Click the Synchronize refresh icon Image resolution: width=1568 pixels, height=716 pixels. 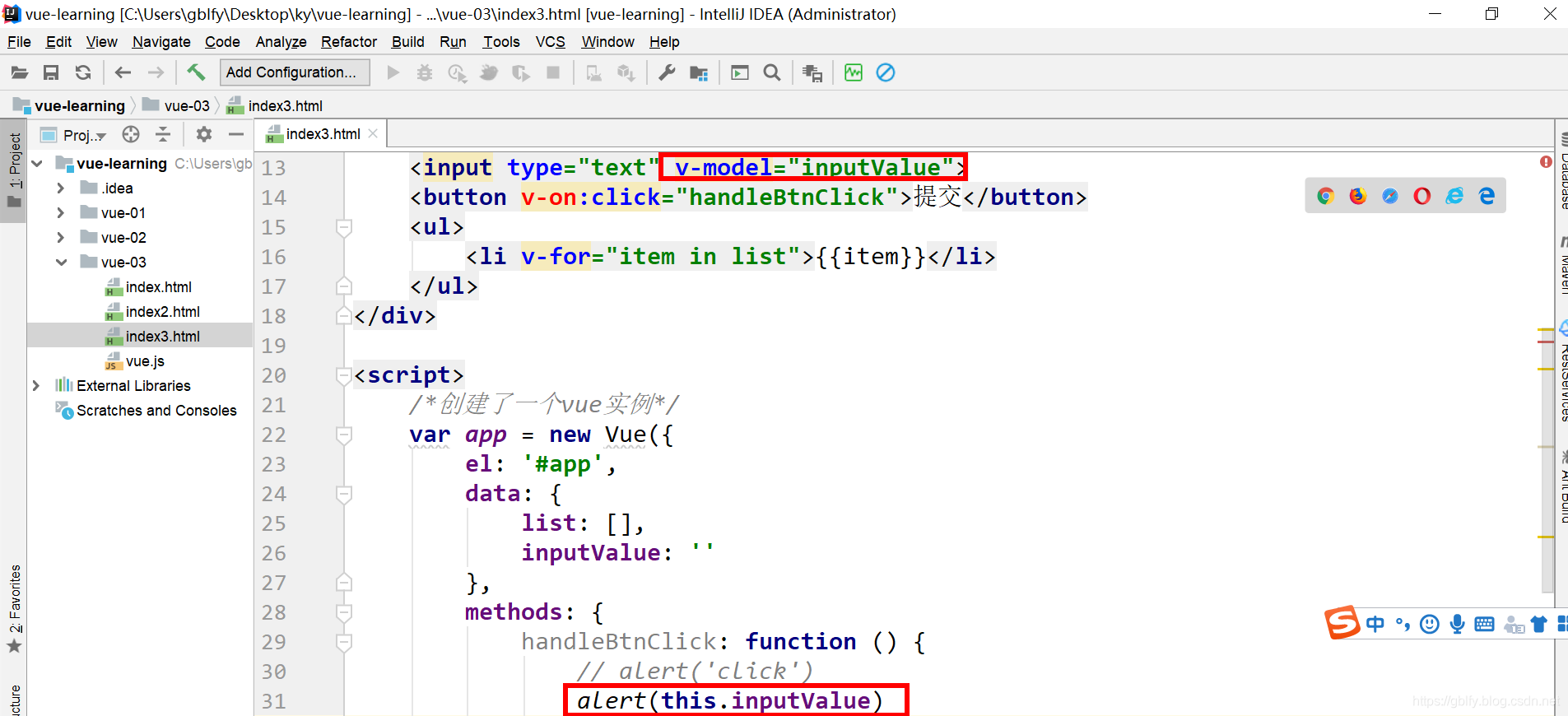[83, 73]
